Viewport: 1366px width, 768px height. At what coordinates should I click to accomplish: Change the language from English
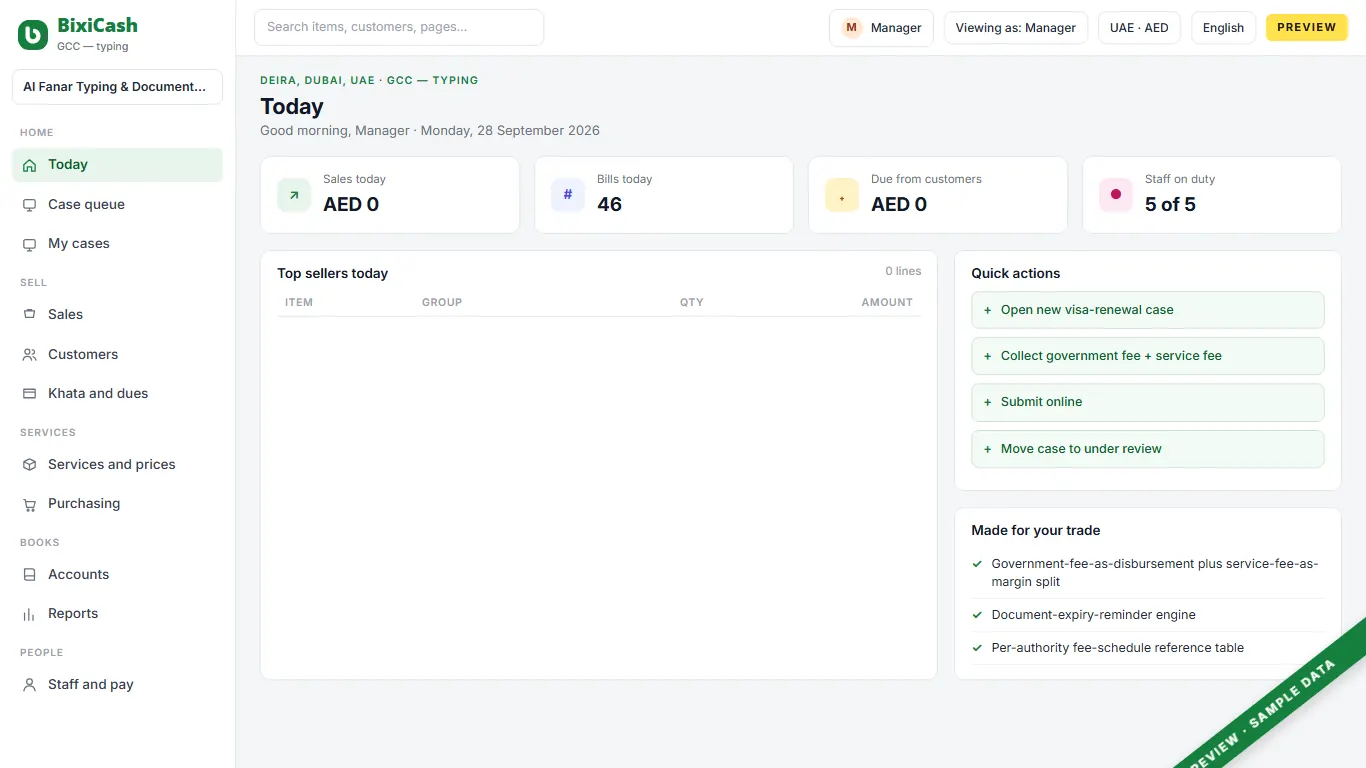pyautogui.click(x=1223, y=28)
